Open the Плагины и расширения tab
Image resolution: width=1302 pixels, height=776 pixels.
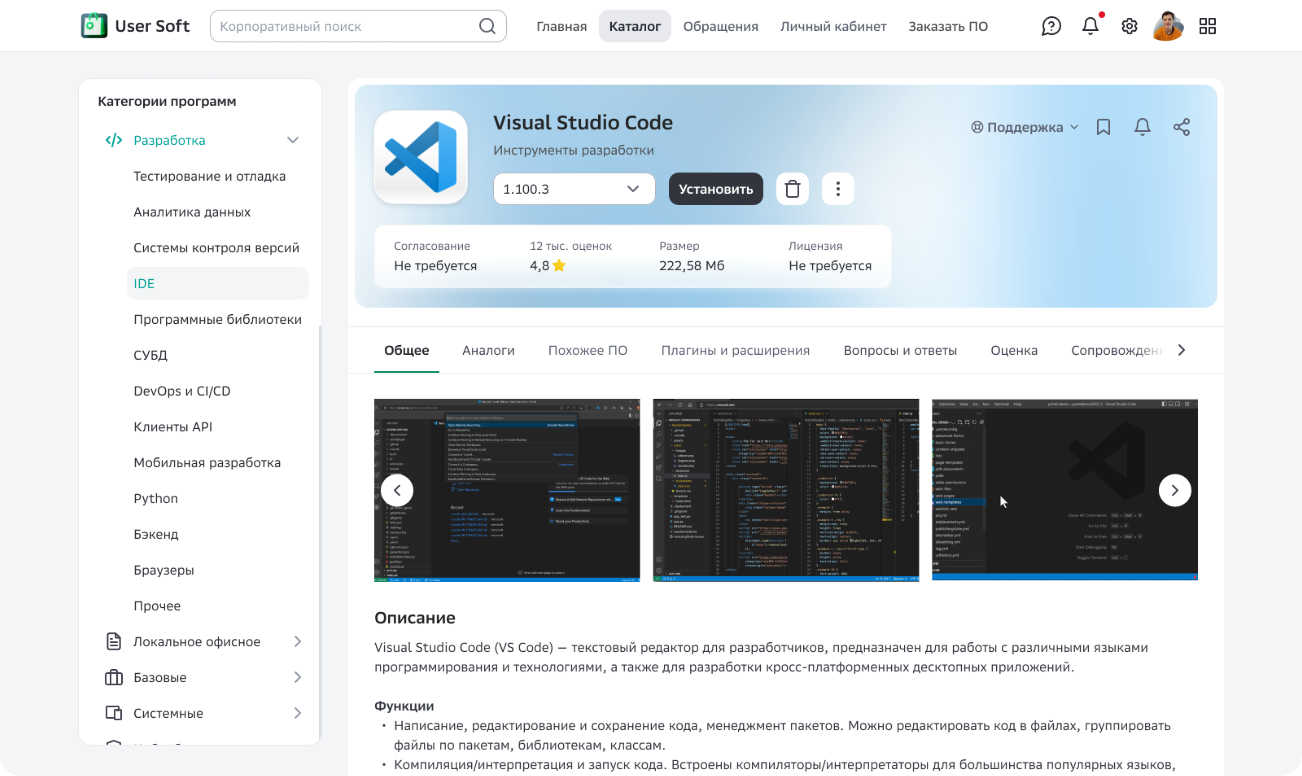coord(735,351)
